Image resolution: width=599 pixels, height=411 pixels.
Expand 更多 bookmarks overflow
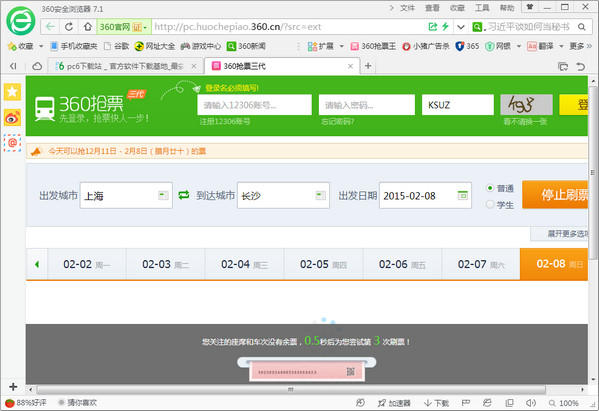(x=581, y=46)
